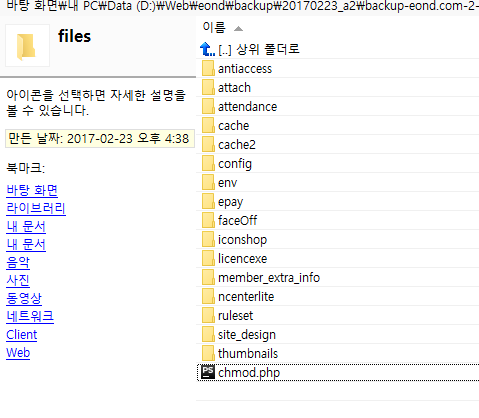Image resolution: width=479 pixels, height=418 pixels.
Task: Click the cache folder icon
Action: click(208, 125)
